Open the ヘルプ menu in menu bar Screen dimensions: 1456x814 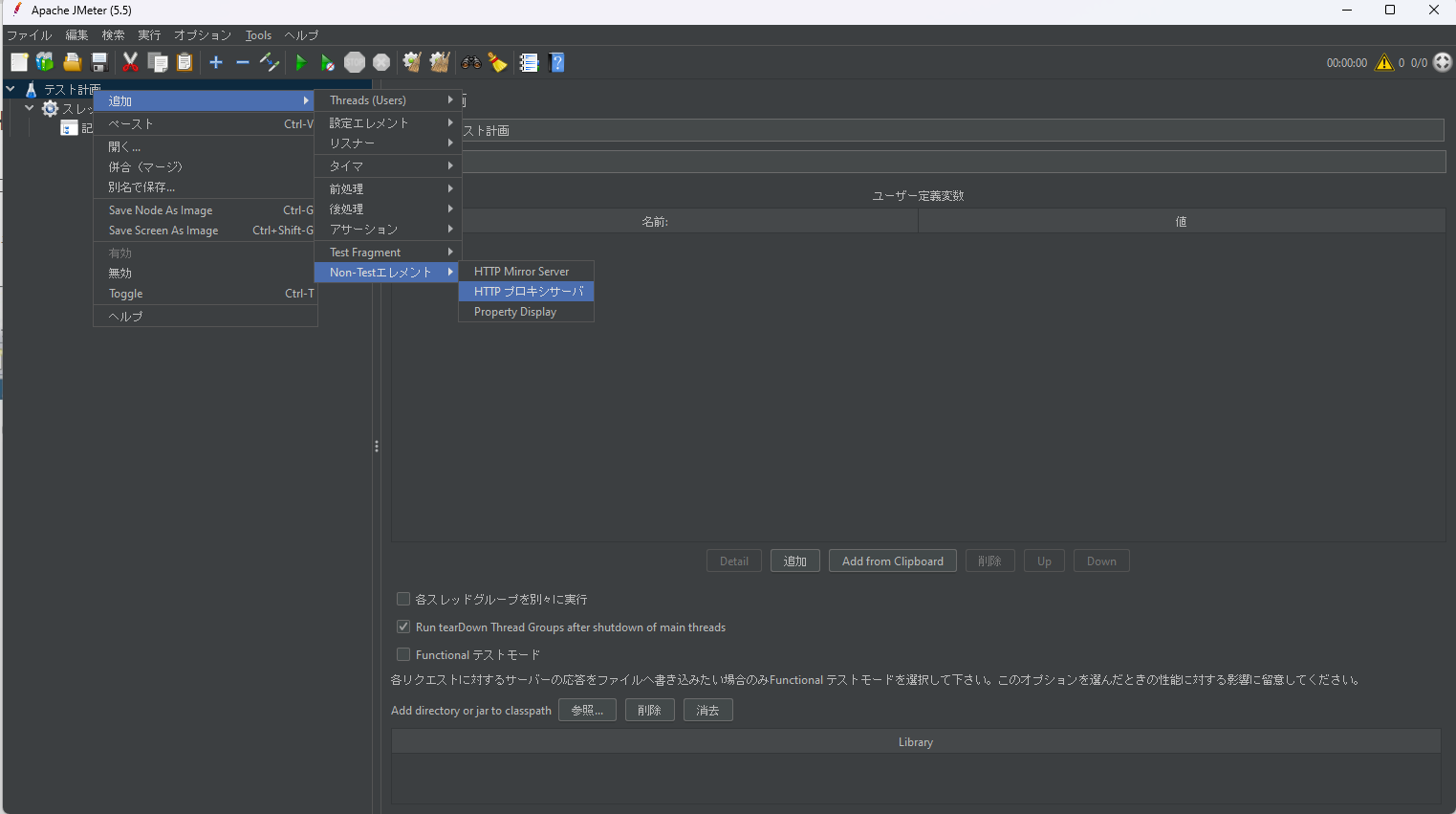tap(301, 35)
